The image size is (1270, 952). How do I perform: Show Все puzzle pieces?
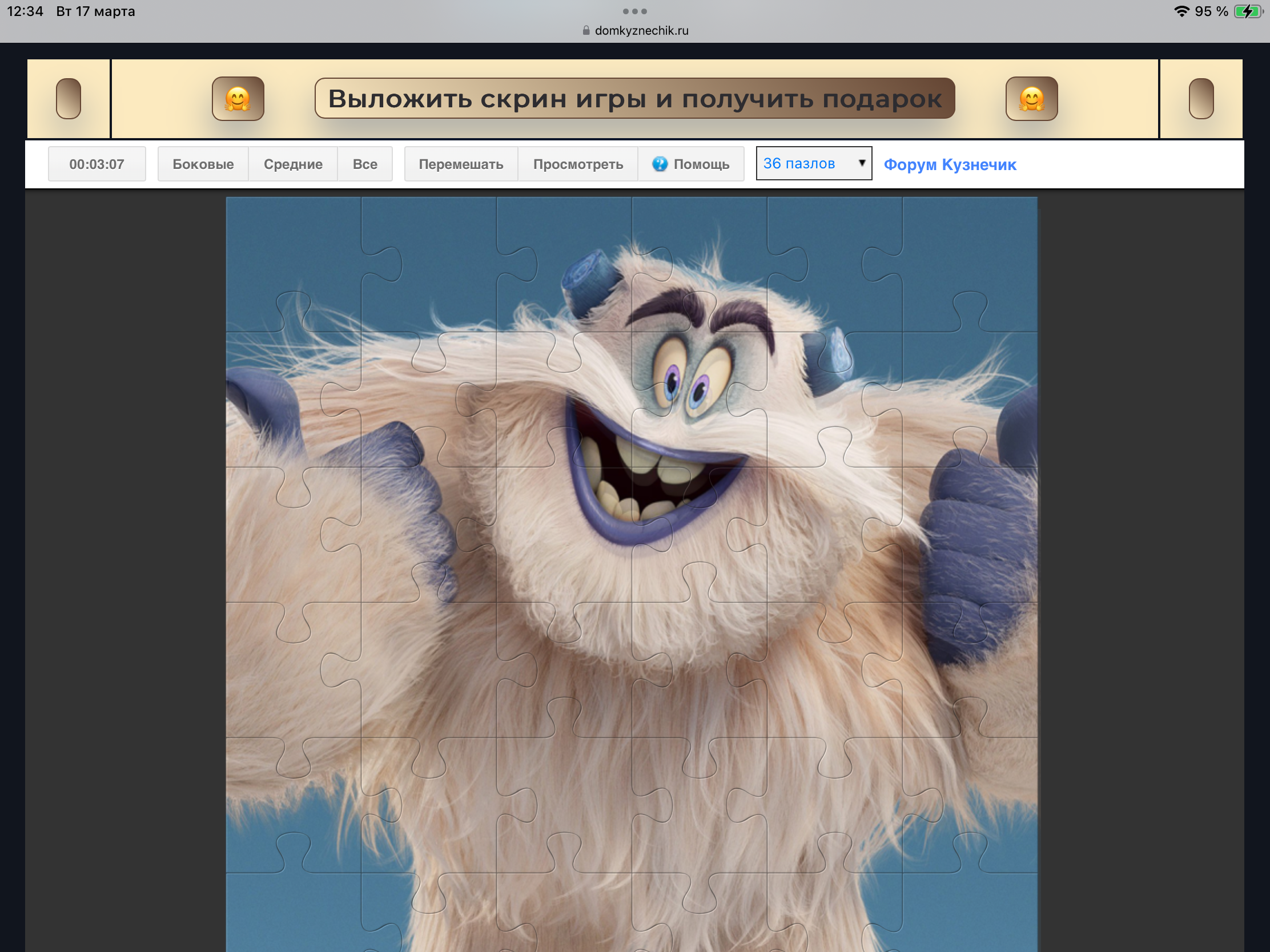point(364,164)
